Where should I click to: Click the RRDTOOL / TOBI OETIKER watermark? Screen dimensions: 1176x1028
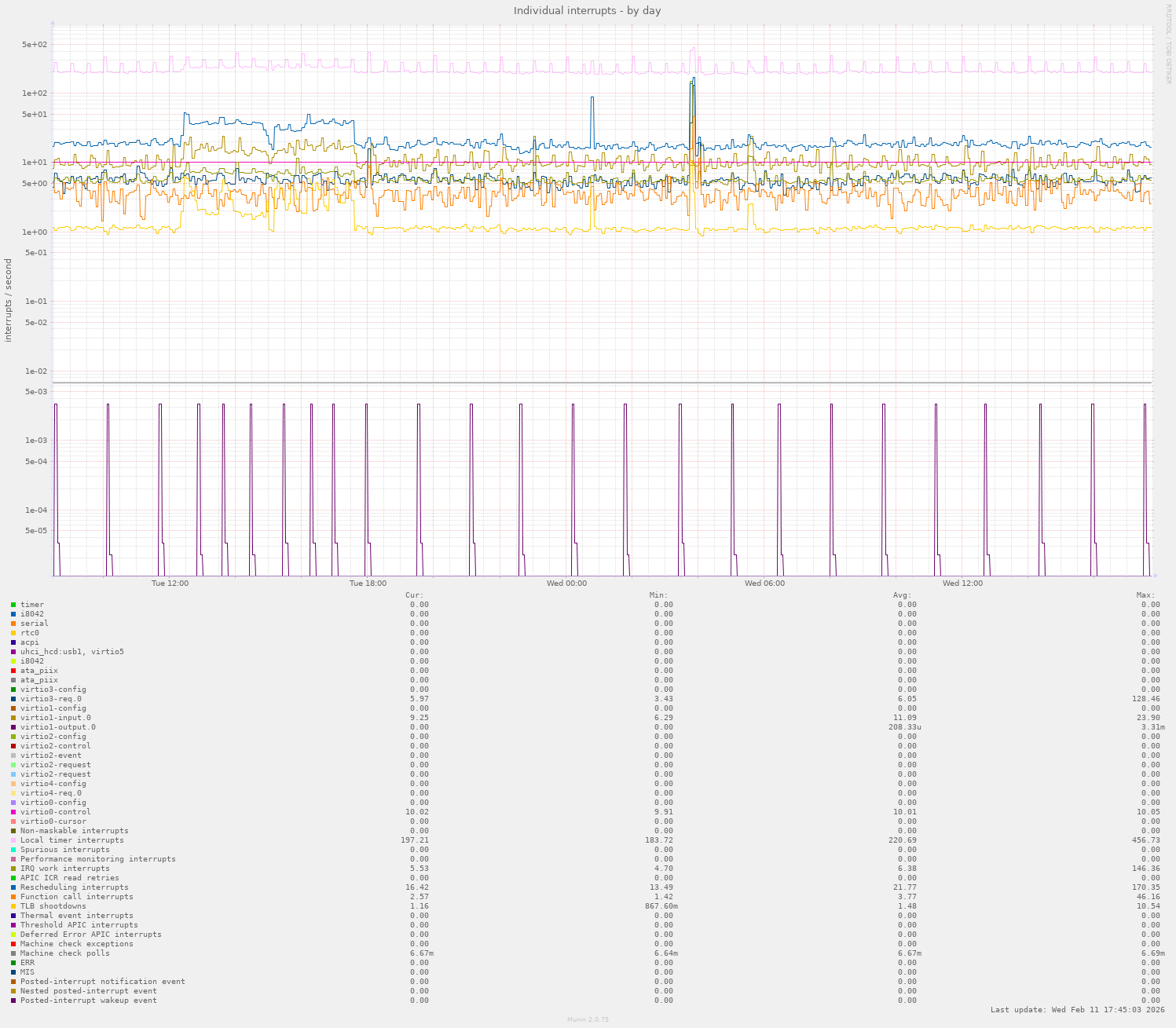click(x=1169, y=43)
